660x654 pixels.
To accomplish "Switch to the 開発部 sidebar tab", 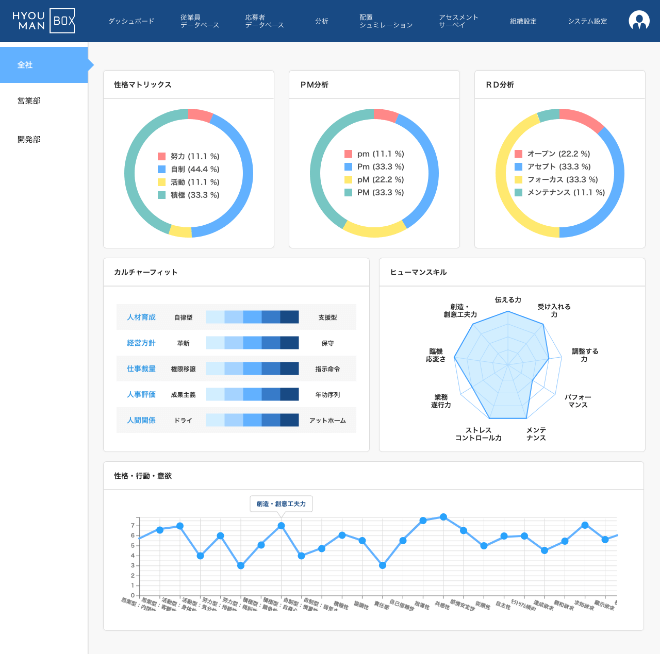I will point(29,139).
